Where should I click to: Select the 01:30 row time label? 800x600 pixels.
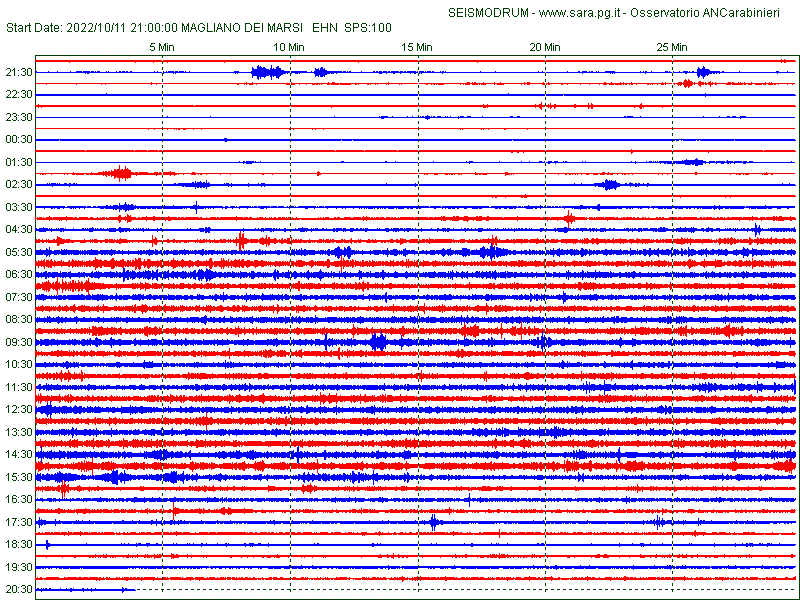click(x=19, y=162)
